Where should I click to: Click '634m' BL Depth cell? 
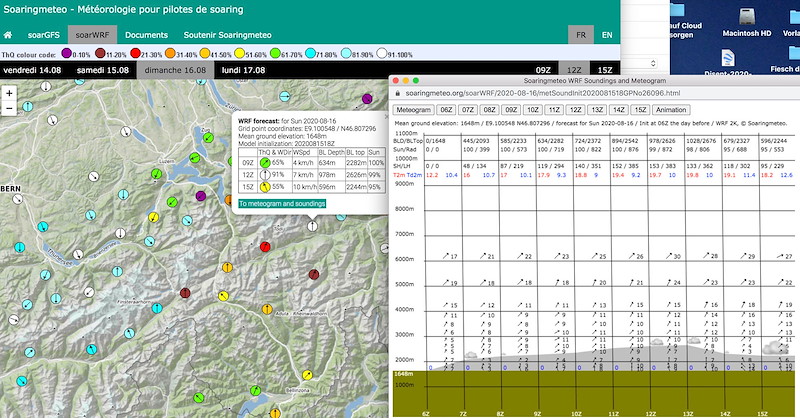[332, 163]
